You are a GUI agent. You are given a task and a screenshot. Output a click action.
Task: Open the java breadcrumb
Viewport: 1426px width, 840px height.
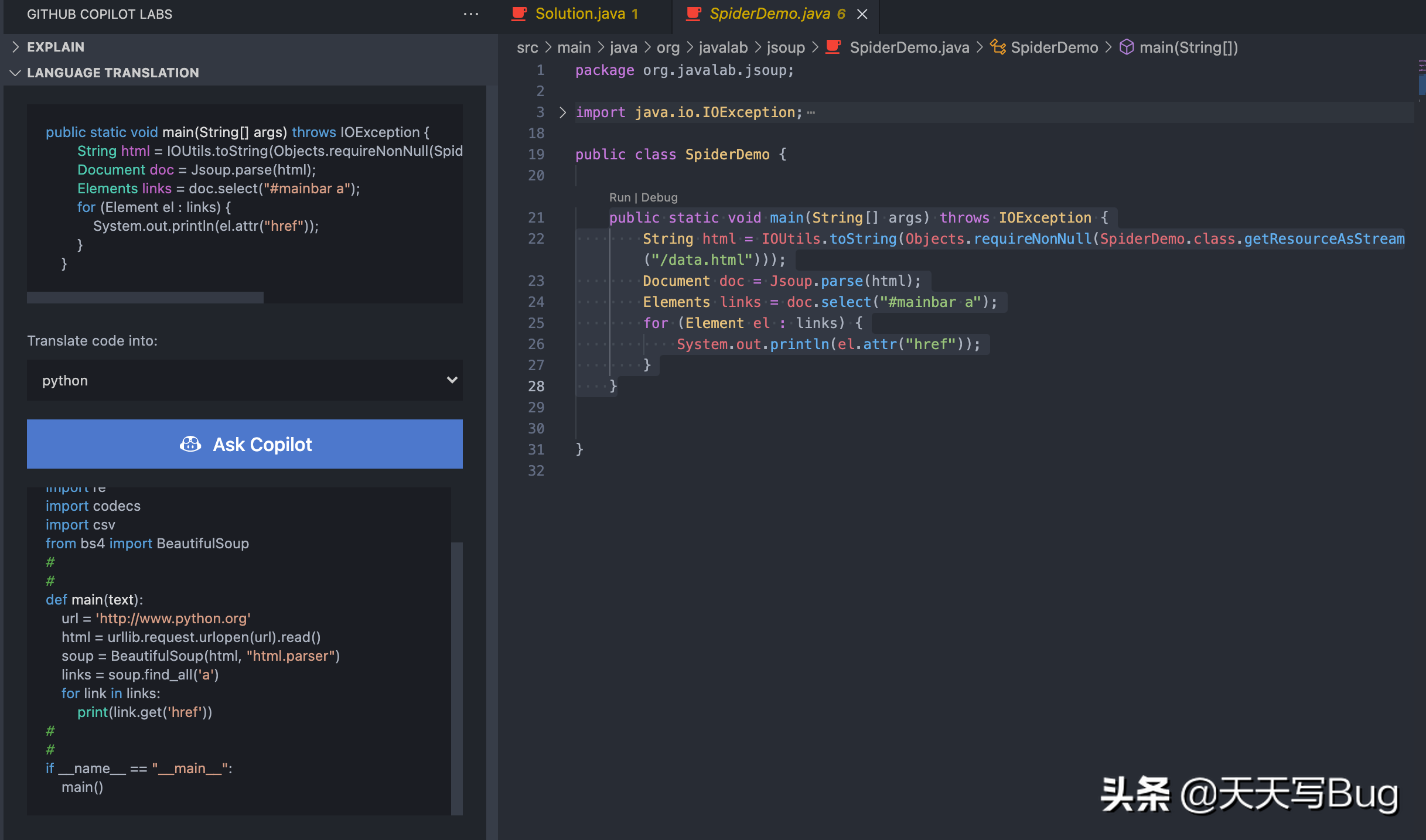tap(623, 47)
